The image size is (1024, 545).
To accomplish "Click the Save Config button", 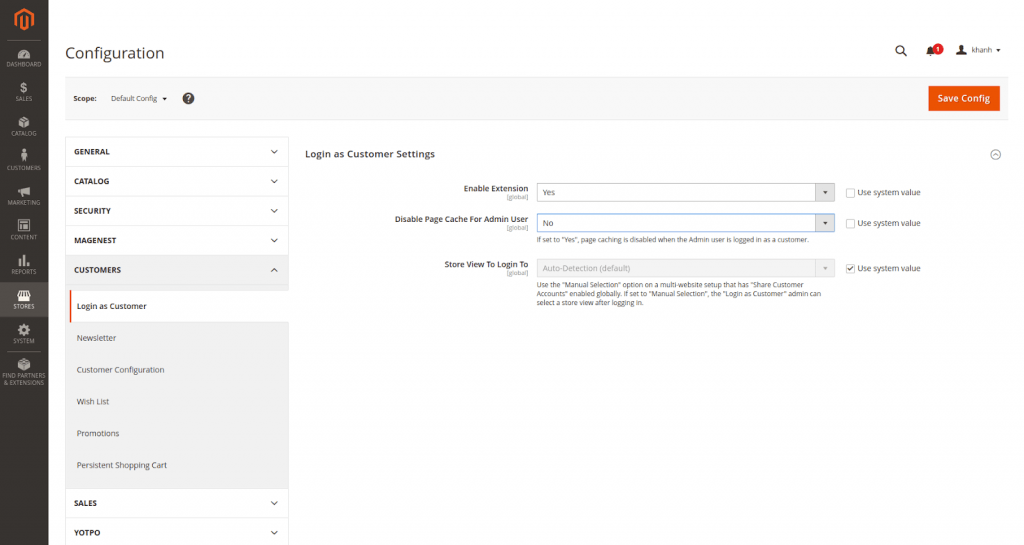I will tap(963, 99).
